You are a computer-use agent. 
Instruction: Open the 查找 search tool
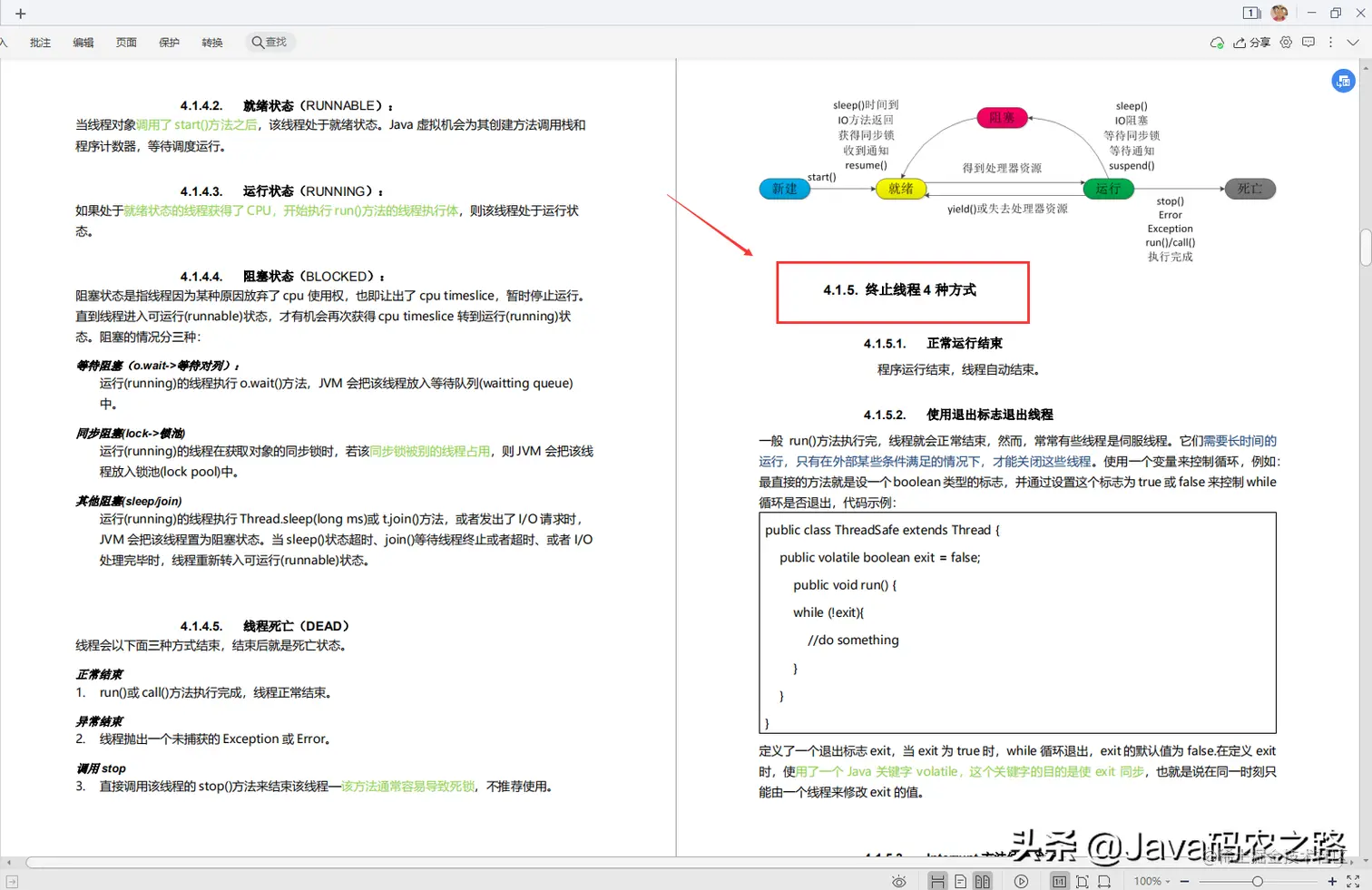pos(269,42)
